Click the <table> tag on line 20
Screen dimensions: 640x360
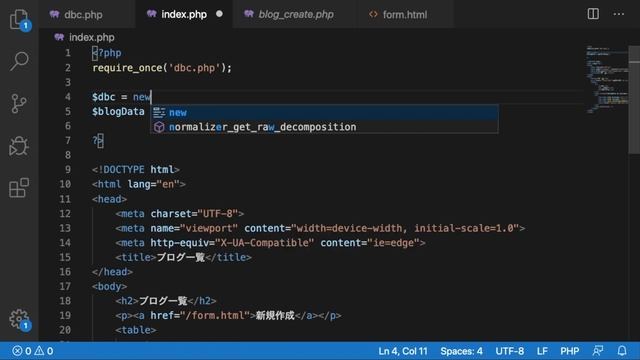[136, 330]
